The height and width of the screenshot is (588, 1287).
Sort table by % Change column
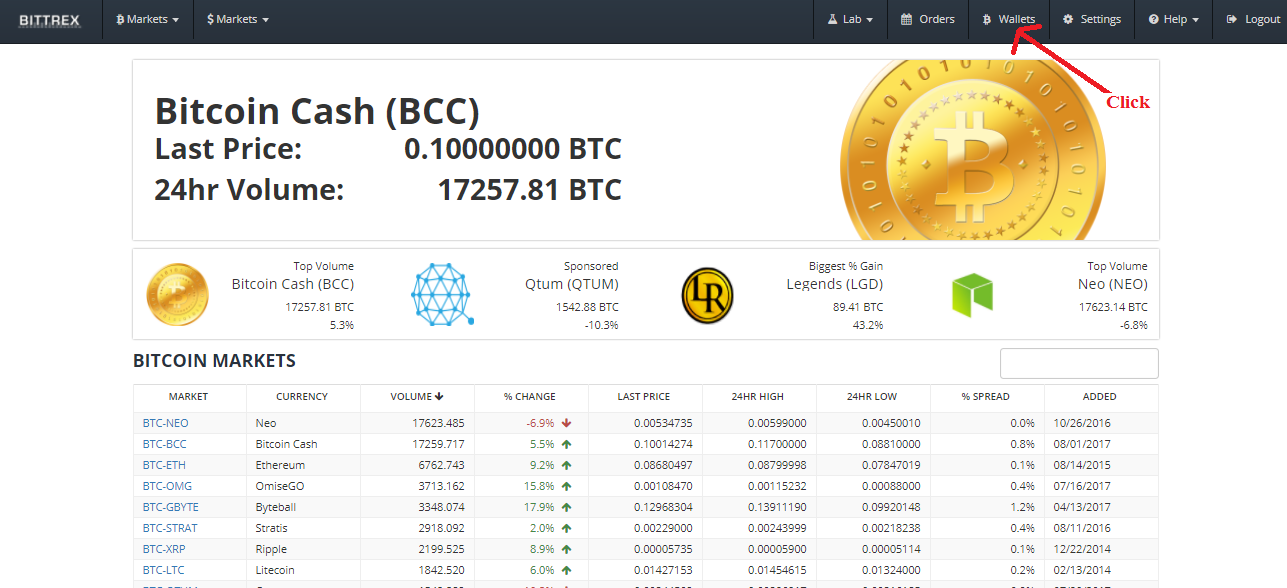[530, 397]
